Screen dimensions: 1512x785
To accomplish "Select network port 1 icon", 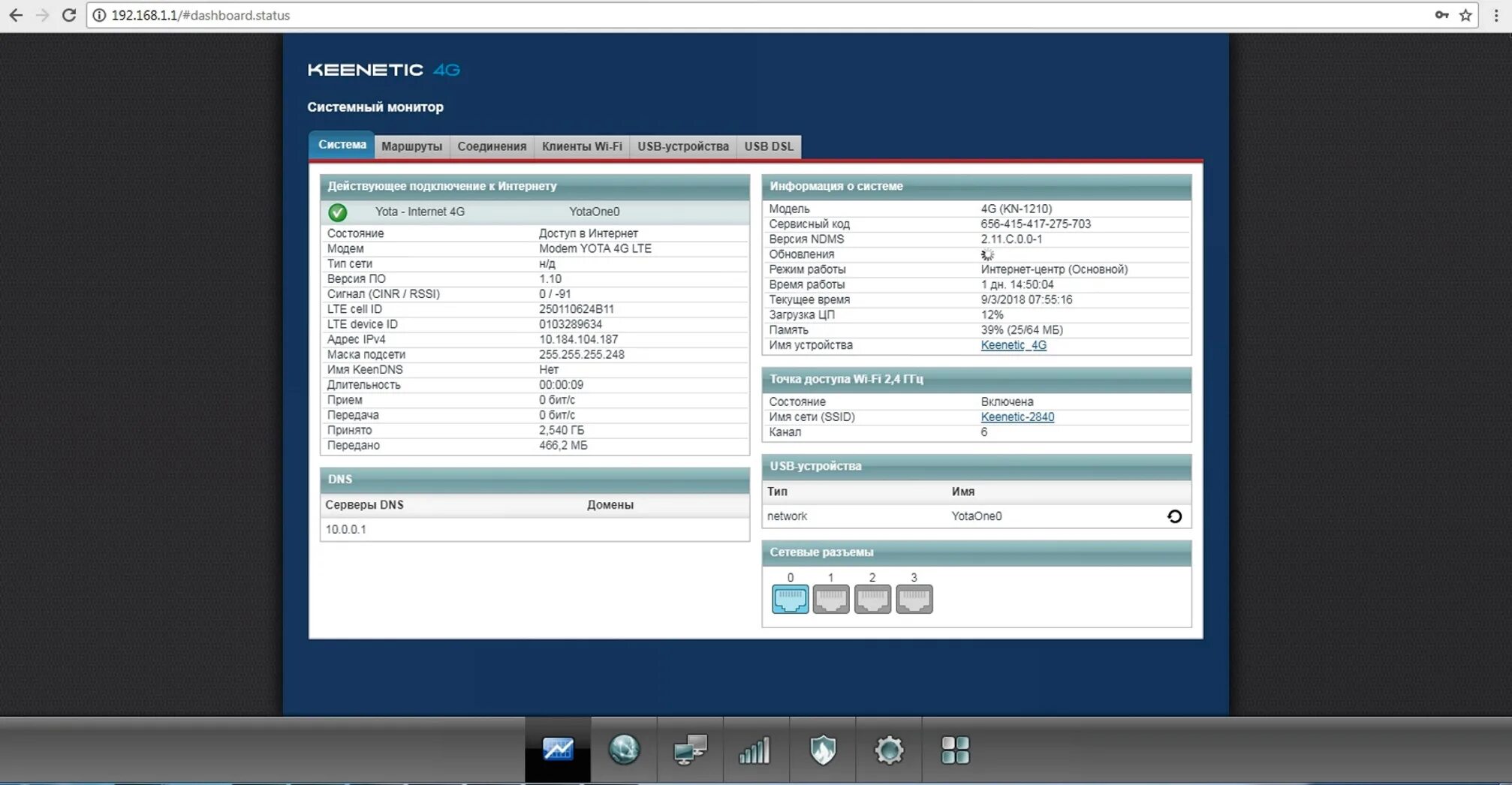I will click(831, 599).
